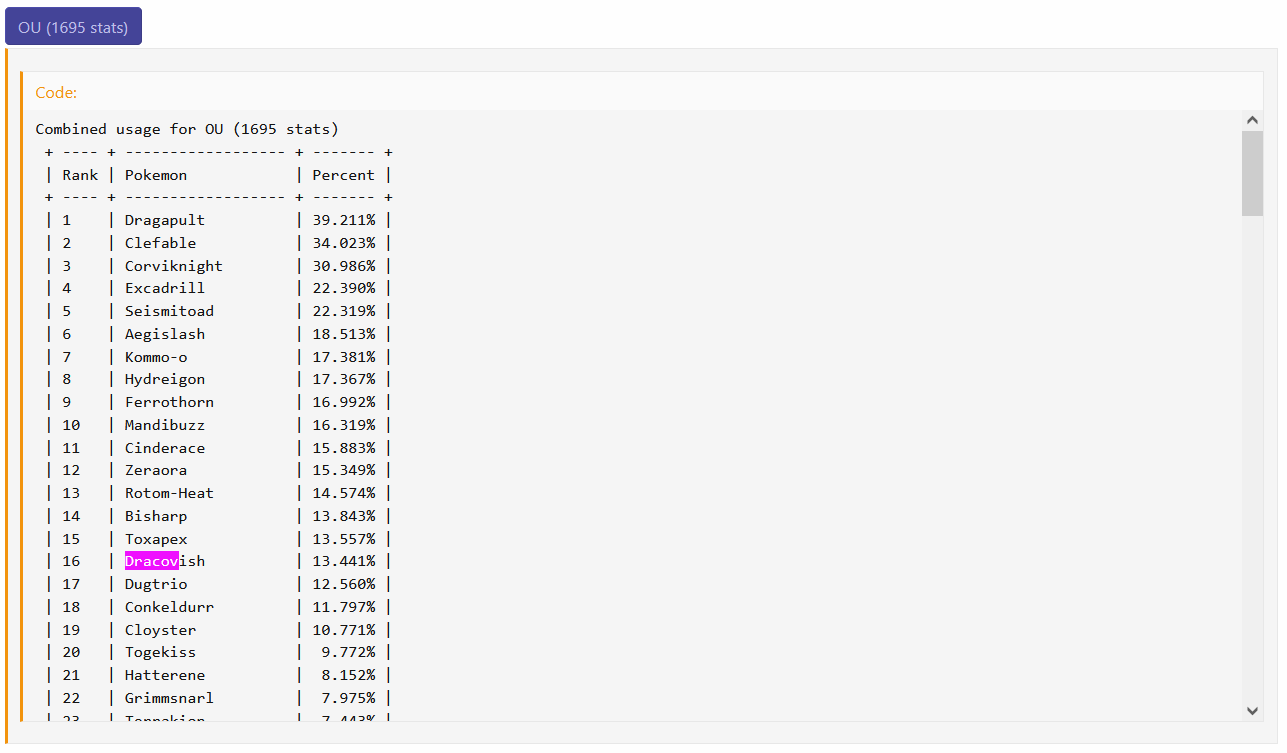Click the Grimmsnarl row name
This screenshot has height=753, width=1287.
(169, 698)
